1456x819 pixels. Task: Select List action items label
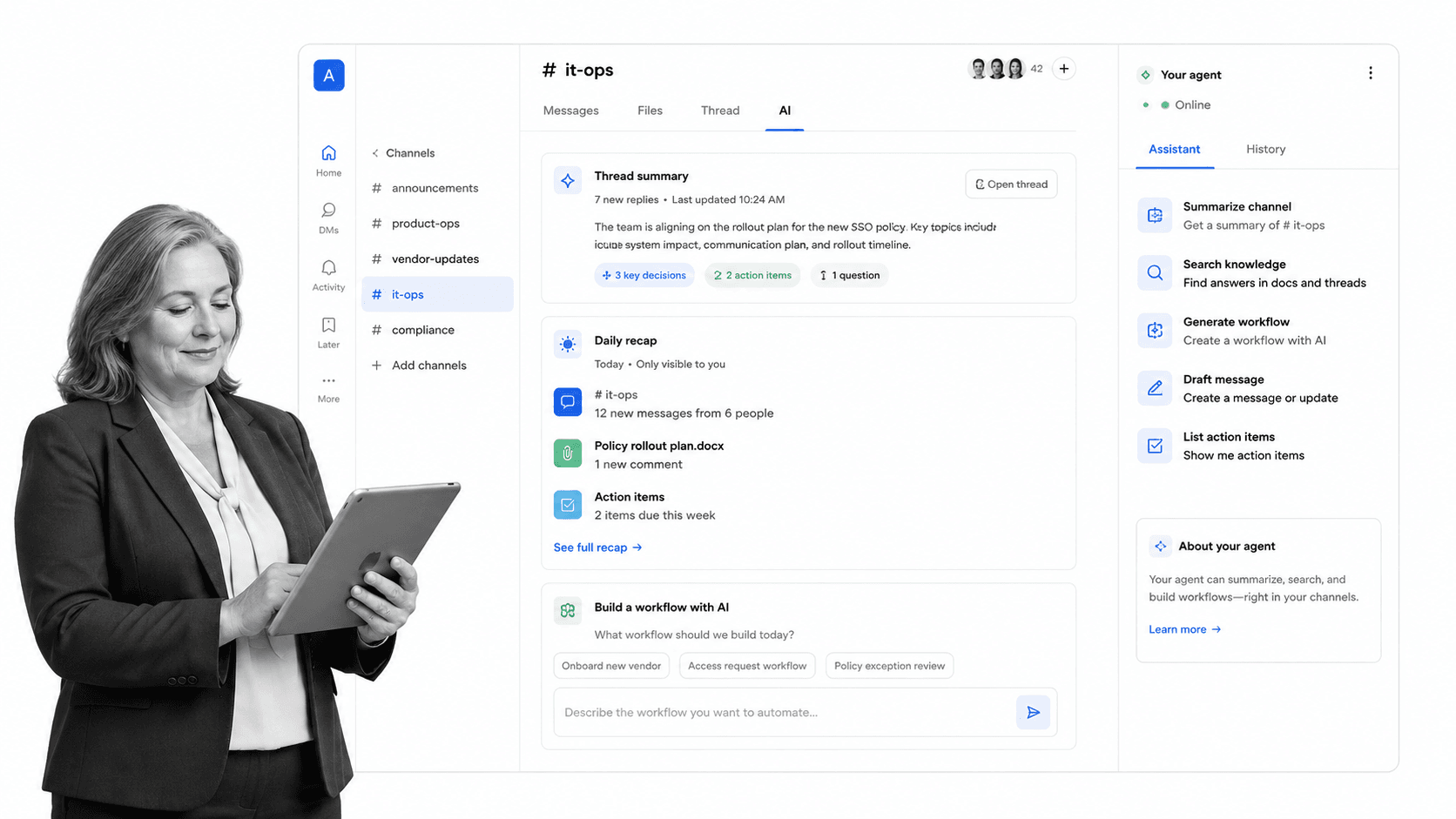[x=1229, y=437]
